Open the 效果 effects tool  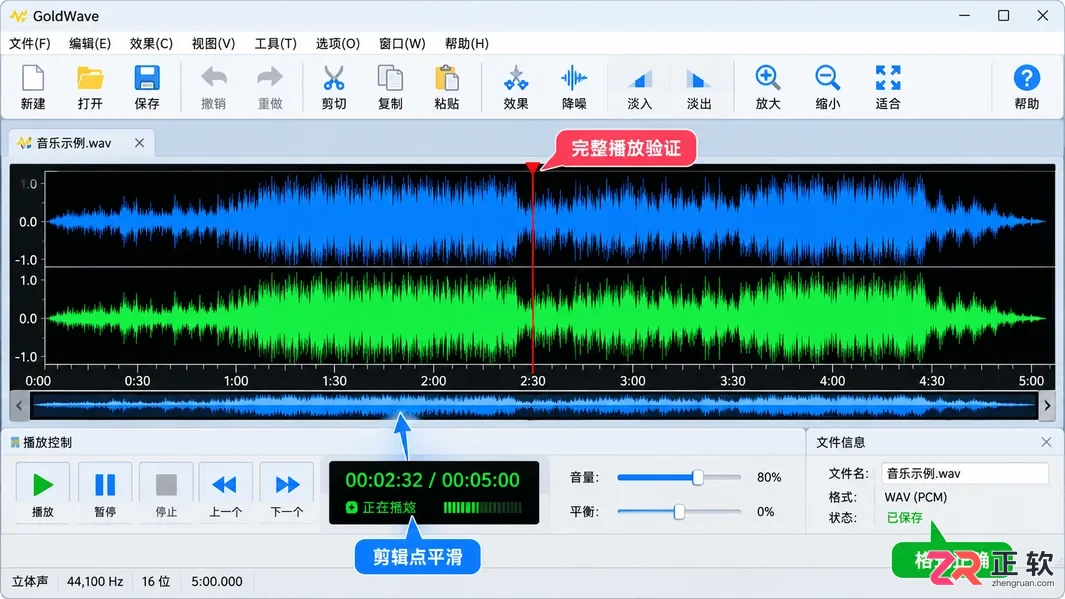(x=516, y=86)
